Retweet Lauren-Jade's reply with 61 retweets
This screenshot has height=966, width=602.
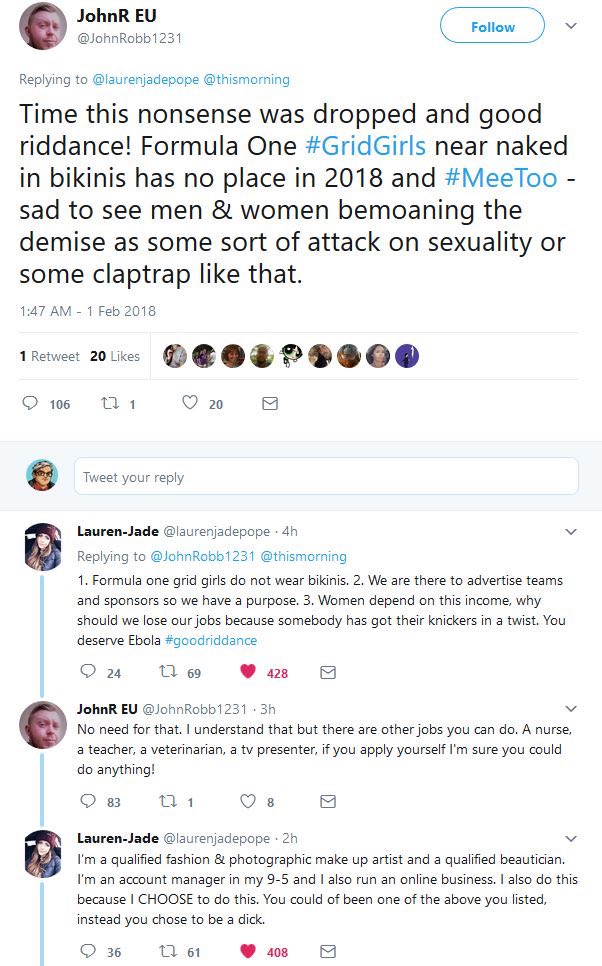point(168,952)
